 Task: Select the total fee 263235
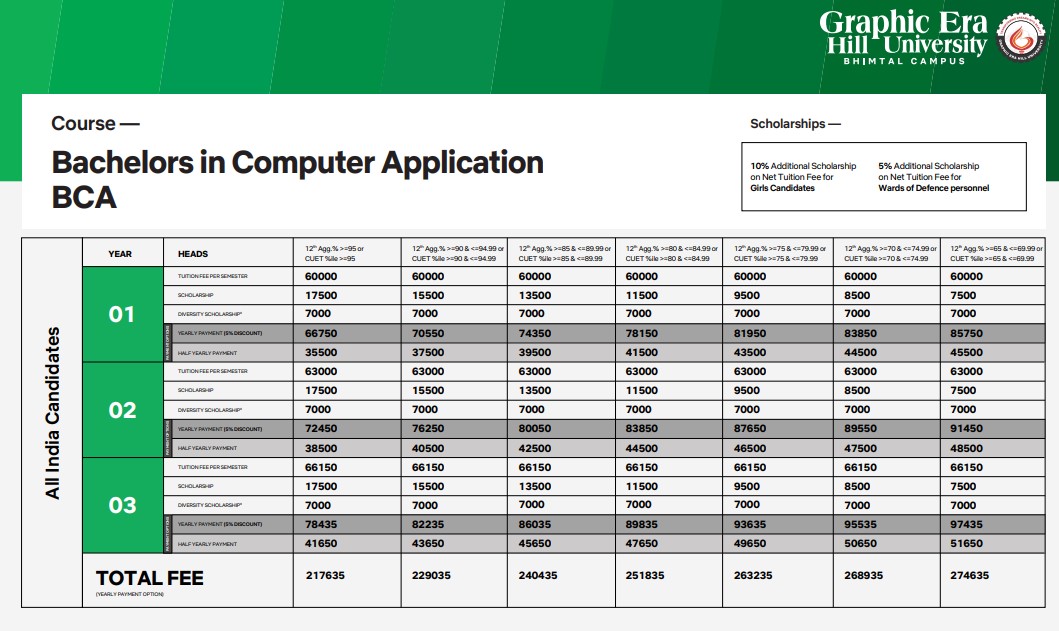753,576
